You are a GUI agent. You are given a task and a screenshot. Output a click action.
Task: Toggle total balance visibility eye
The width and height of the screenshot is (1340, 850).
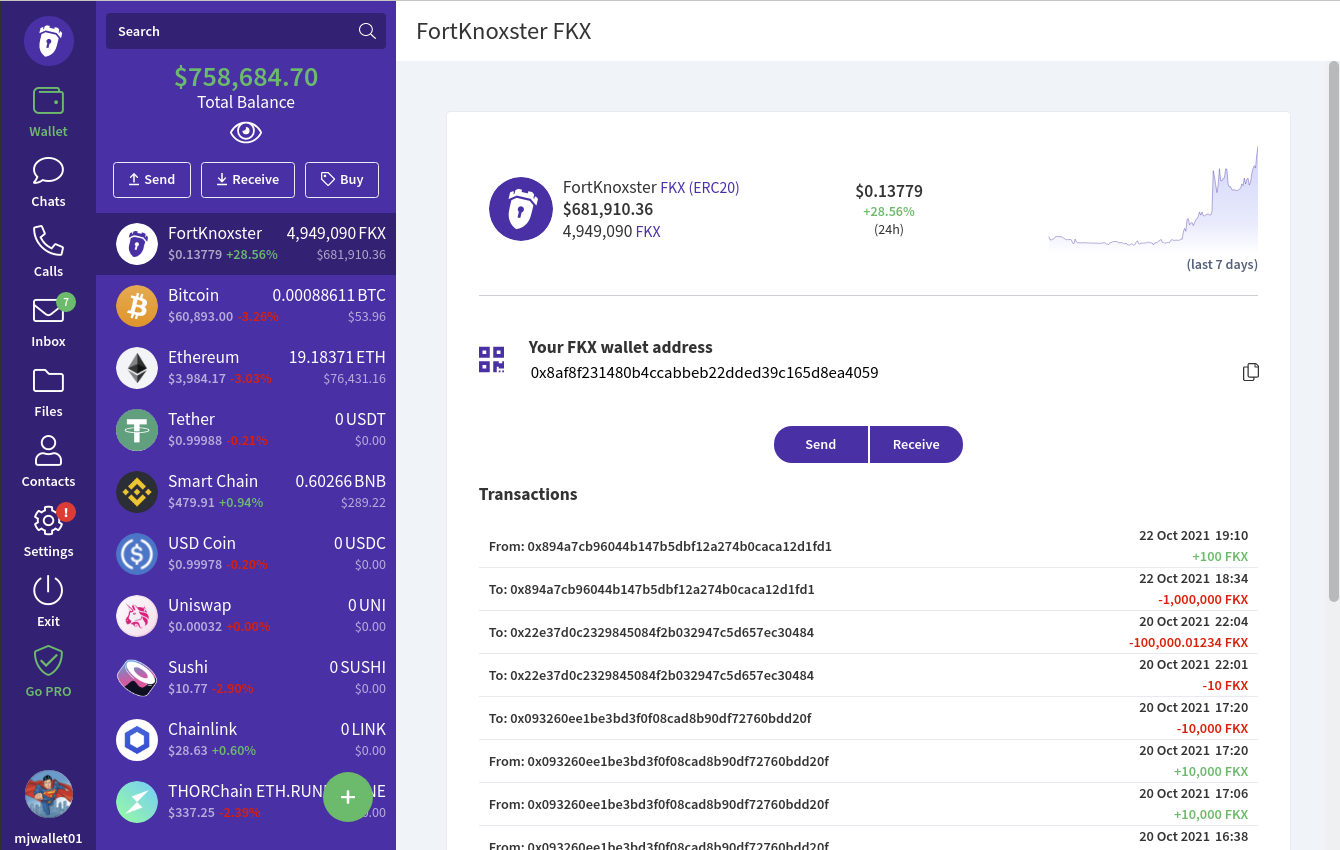(246, 132)
